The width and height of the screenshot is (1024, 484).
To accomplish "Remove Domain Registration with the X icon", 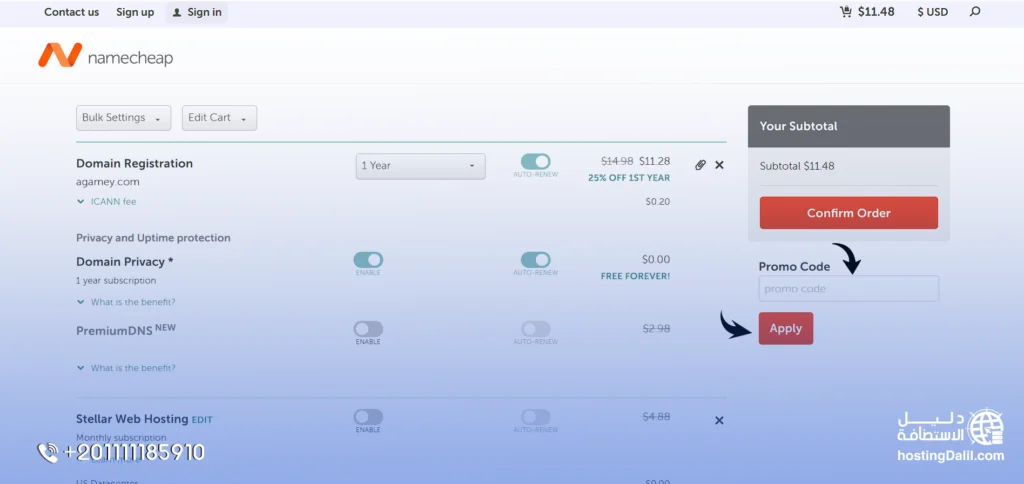I will (719, 165).
